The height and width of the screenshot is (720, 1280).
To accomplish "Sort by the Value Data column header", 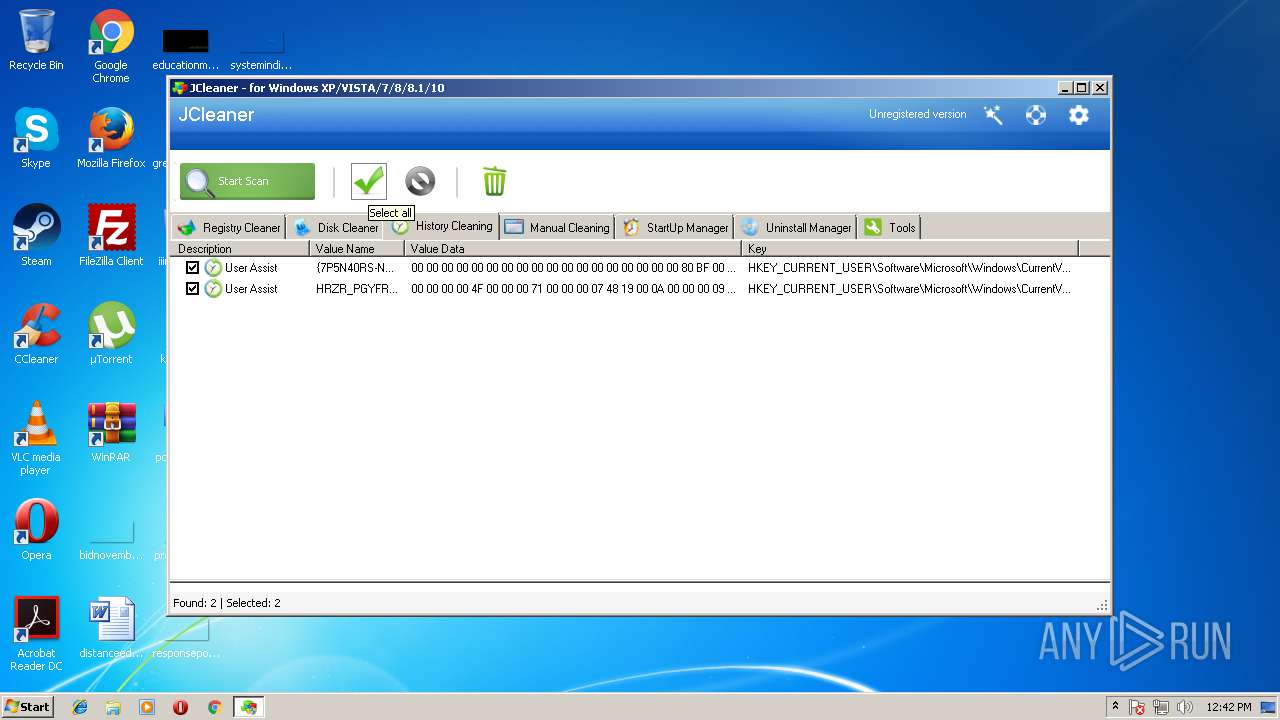I will click(573, 248).
